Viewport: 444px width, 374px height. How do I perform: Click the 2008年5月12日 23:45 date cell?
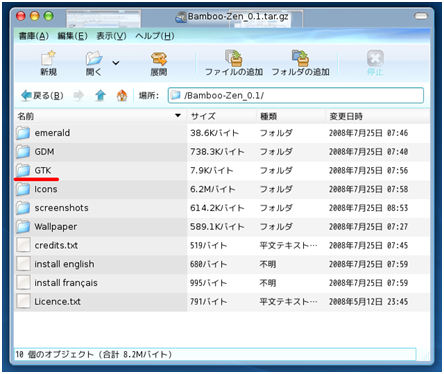pos(368,301)
